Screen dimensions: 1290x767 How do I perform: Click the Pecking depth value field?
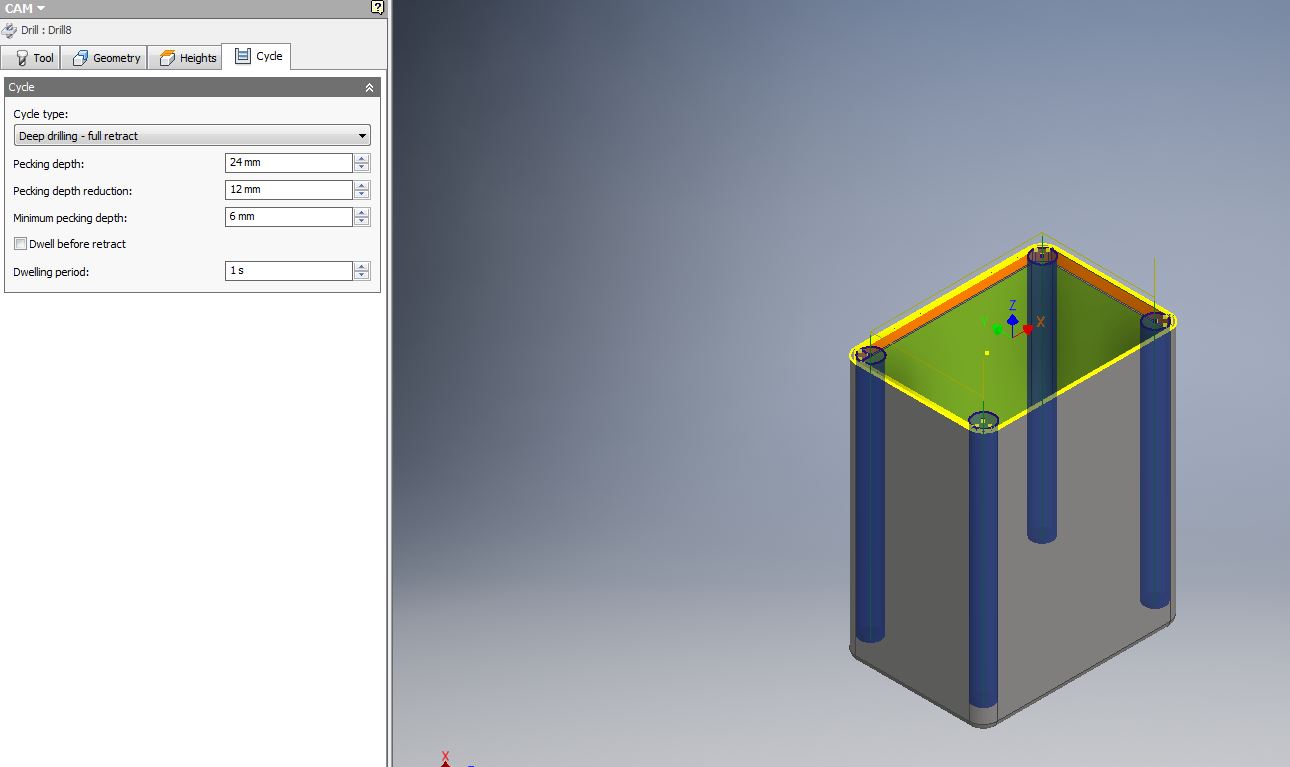tap(289, 162)
